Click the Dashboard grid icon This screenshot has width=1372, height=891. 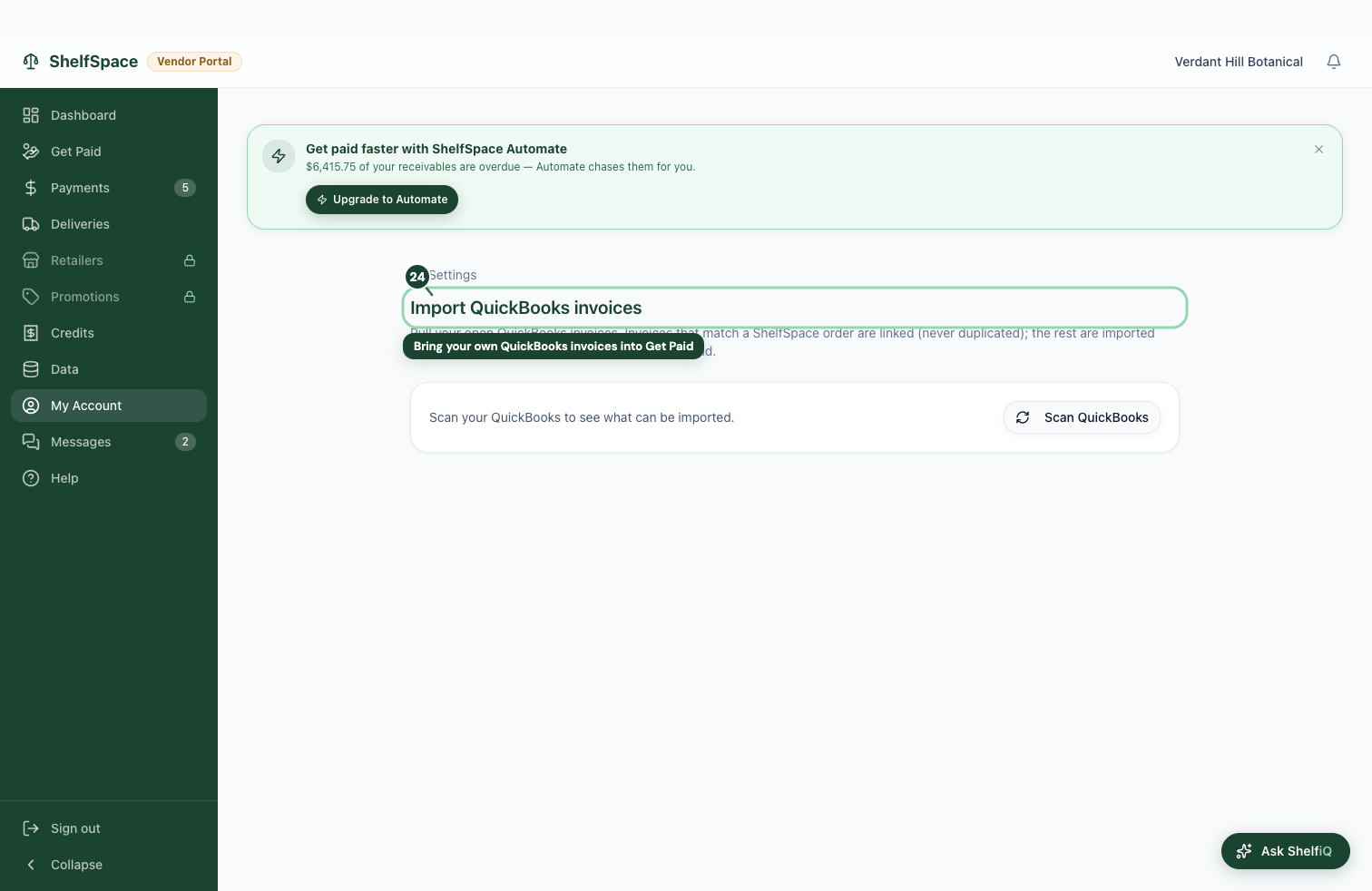[31, 115]
